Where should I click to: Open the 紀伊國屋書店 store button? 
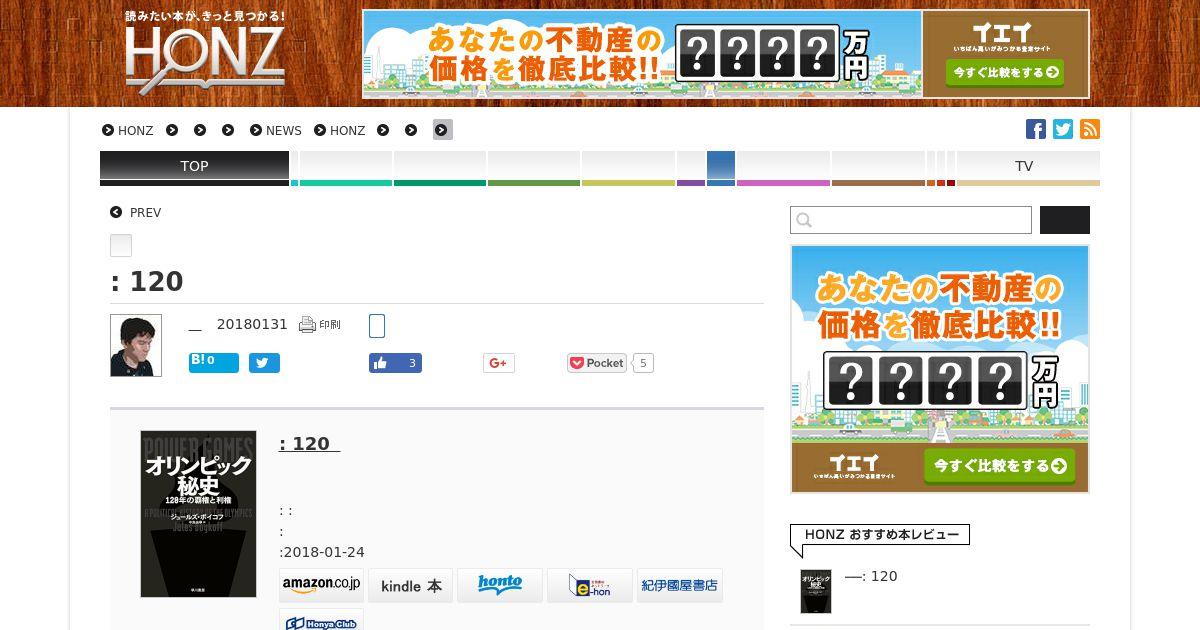[x=680, y=585]
